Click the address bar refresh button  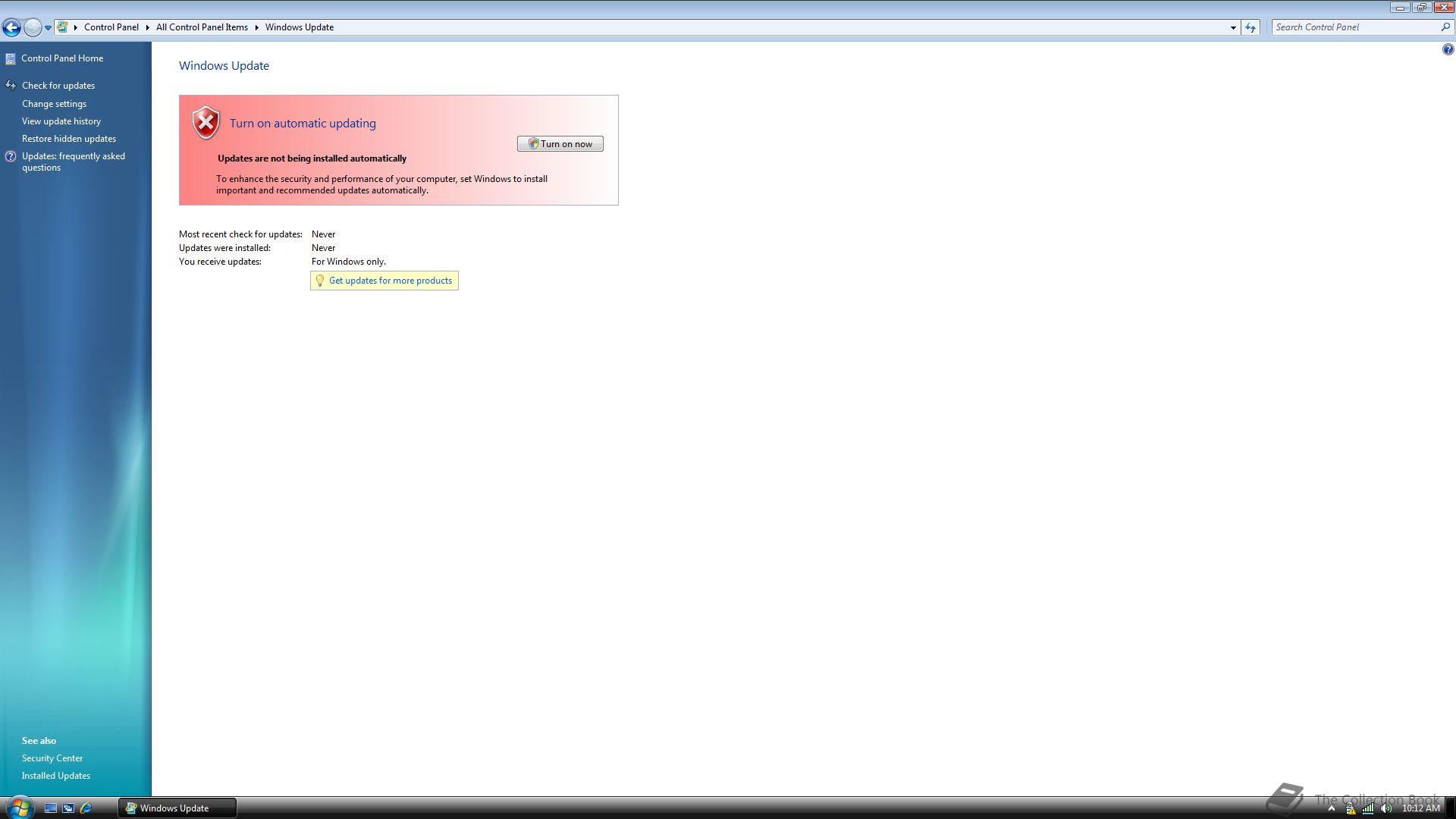[x=1250, y=27]
